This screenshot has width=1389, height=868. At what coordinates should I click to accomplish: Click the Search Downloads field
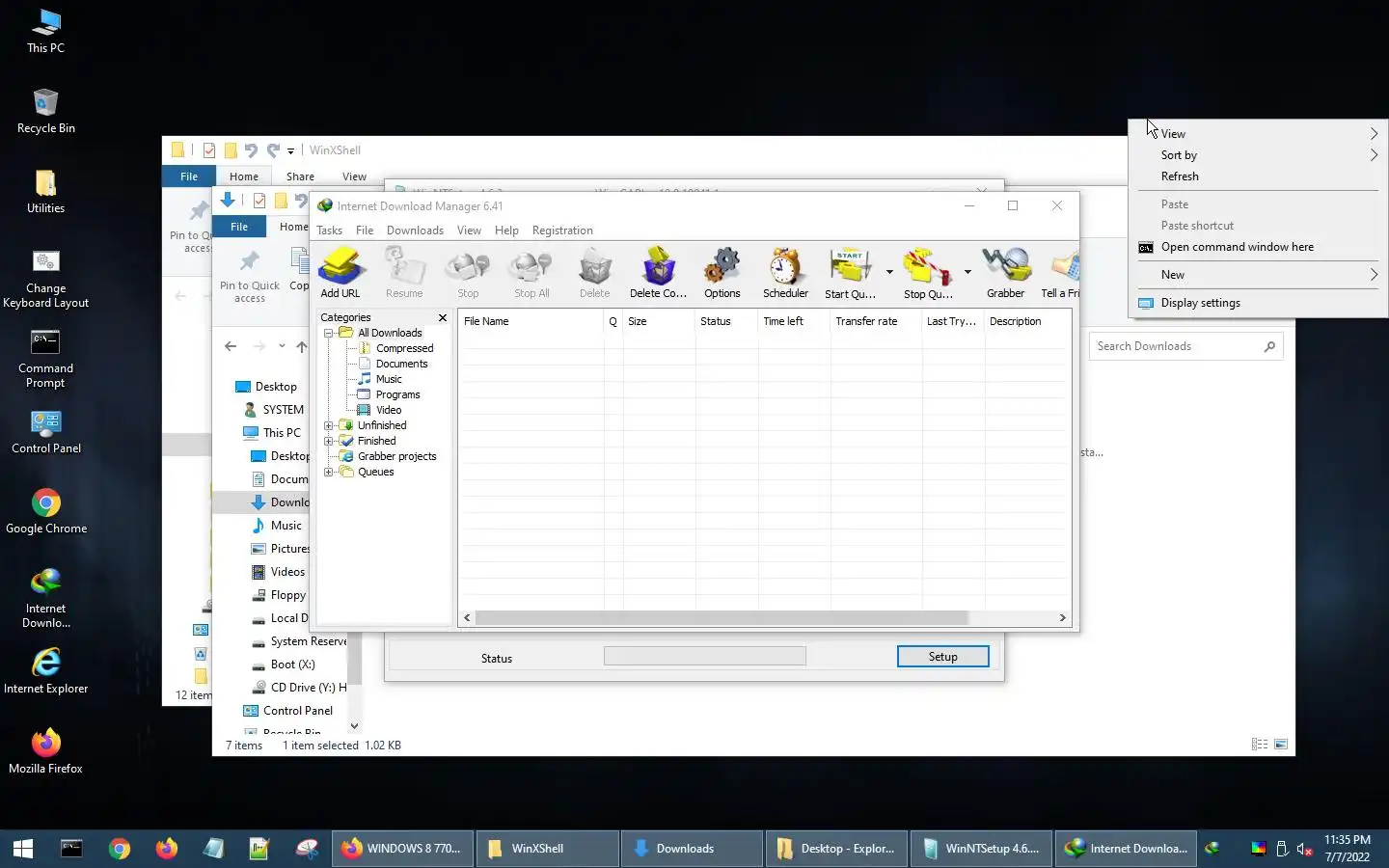[x=1185, y=346]
